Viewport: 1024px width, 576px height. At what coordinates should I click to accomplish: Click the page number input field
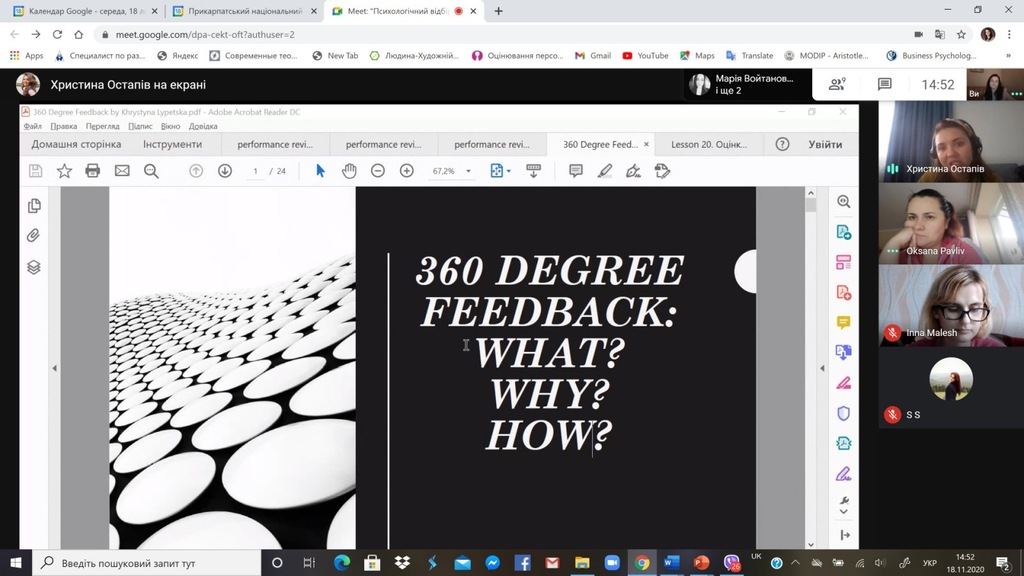pos(256,171)
